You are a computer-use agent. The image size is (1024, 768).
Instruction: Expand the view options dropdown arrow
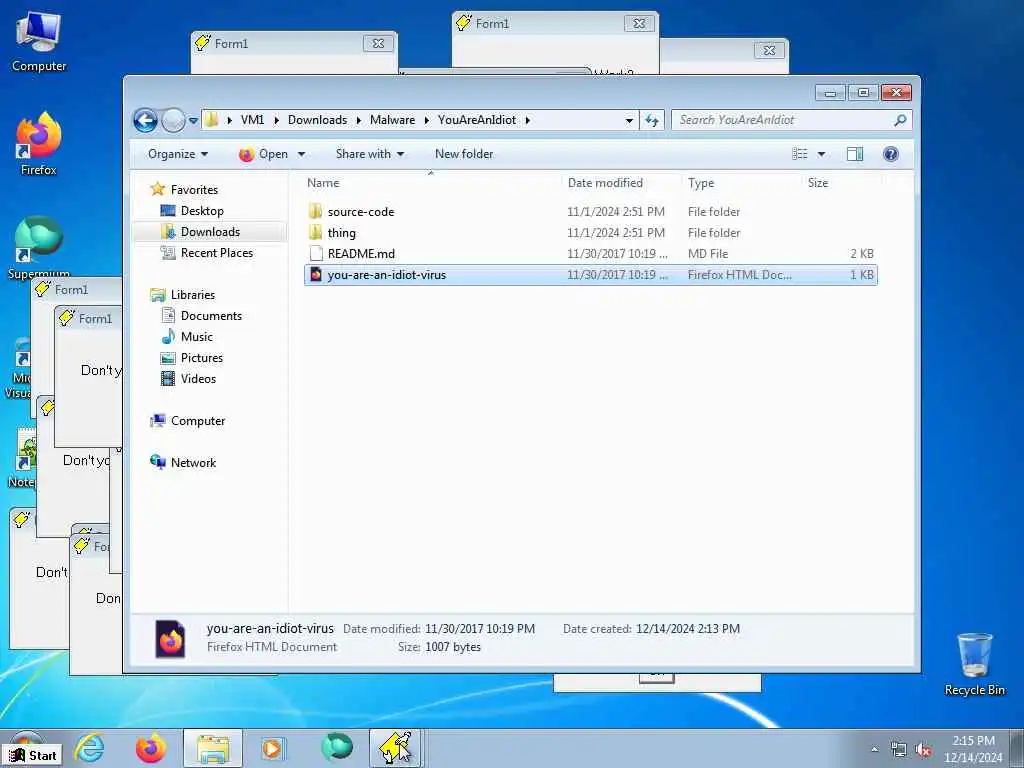(x=822, y=154)
